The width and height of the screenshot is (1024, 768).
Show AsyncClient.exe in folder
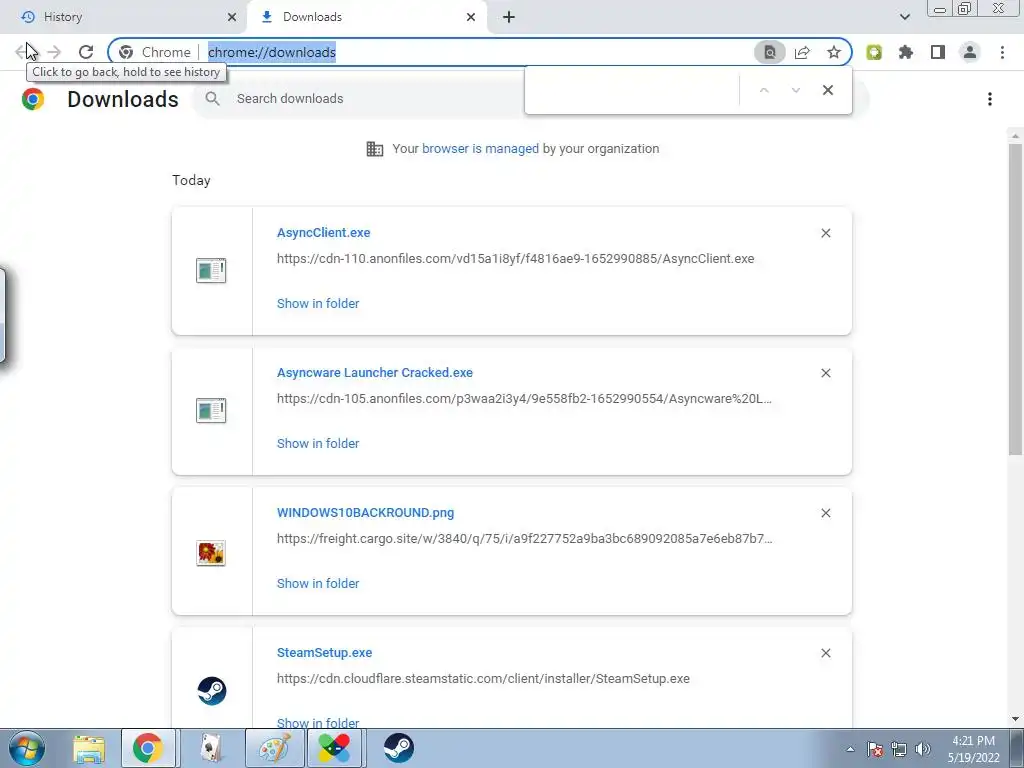click(x=318, y=303)
